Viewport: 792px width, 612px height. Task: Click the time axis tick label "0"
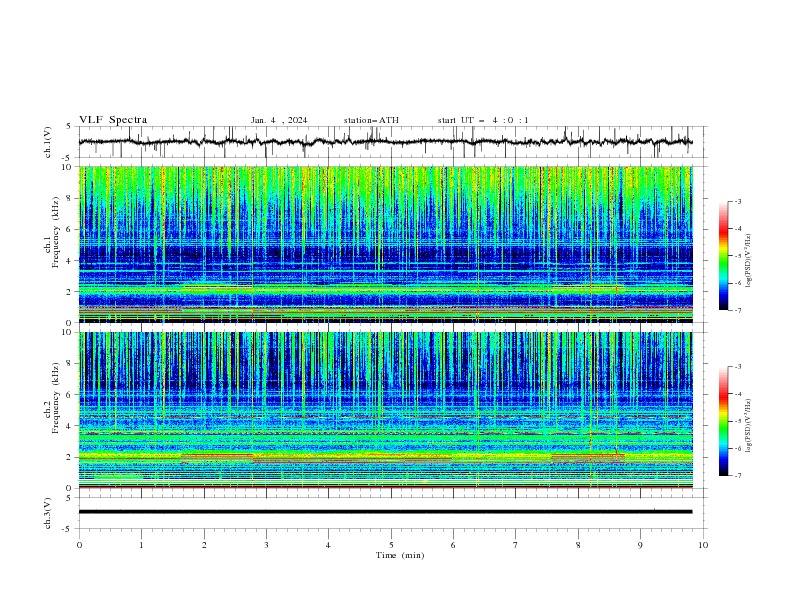[79, 545]
